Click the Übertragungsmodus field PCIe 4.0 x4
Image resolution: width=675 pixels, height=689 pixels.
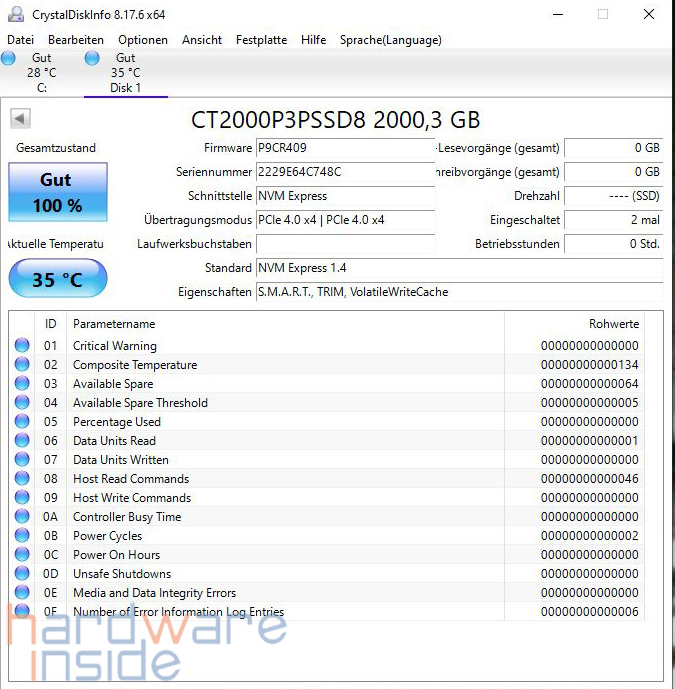pos(345,220)
